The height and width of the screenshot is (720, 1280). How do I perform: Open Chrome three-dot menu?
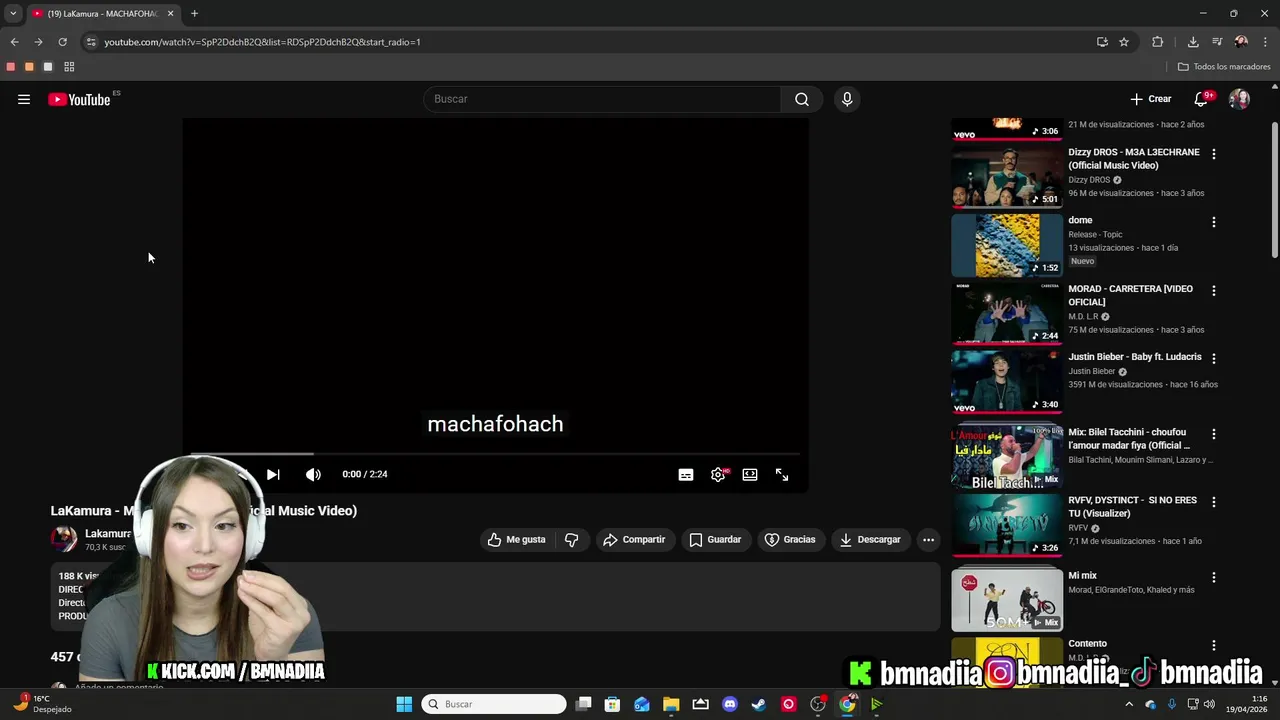click(x=1266, y=42)
